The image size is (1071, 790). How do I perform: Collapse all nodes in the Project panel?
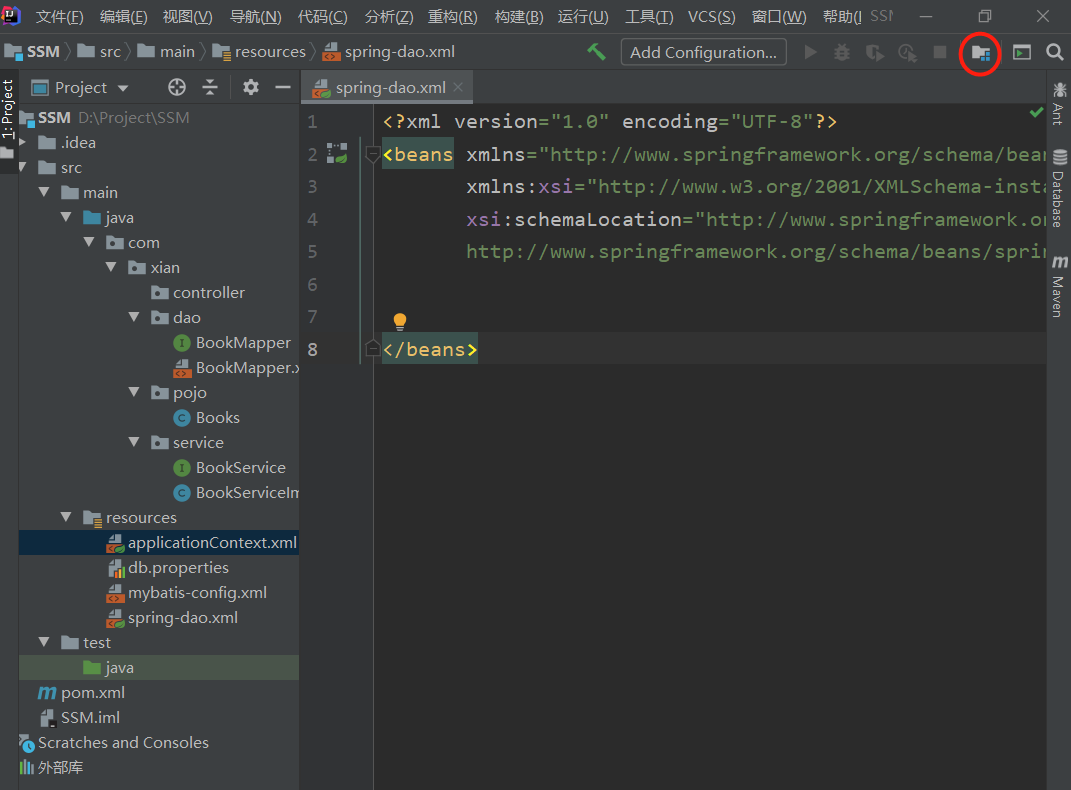[x=210, y=88]
